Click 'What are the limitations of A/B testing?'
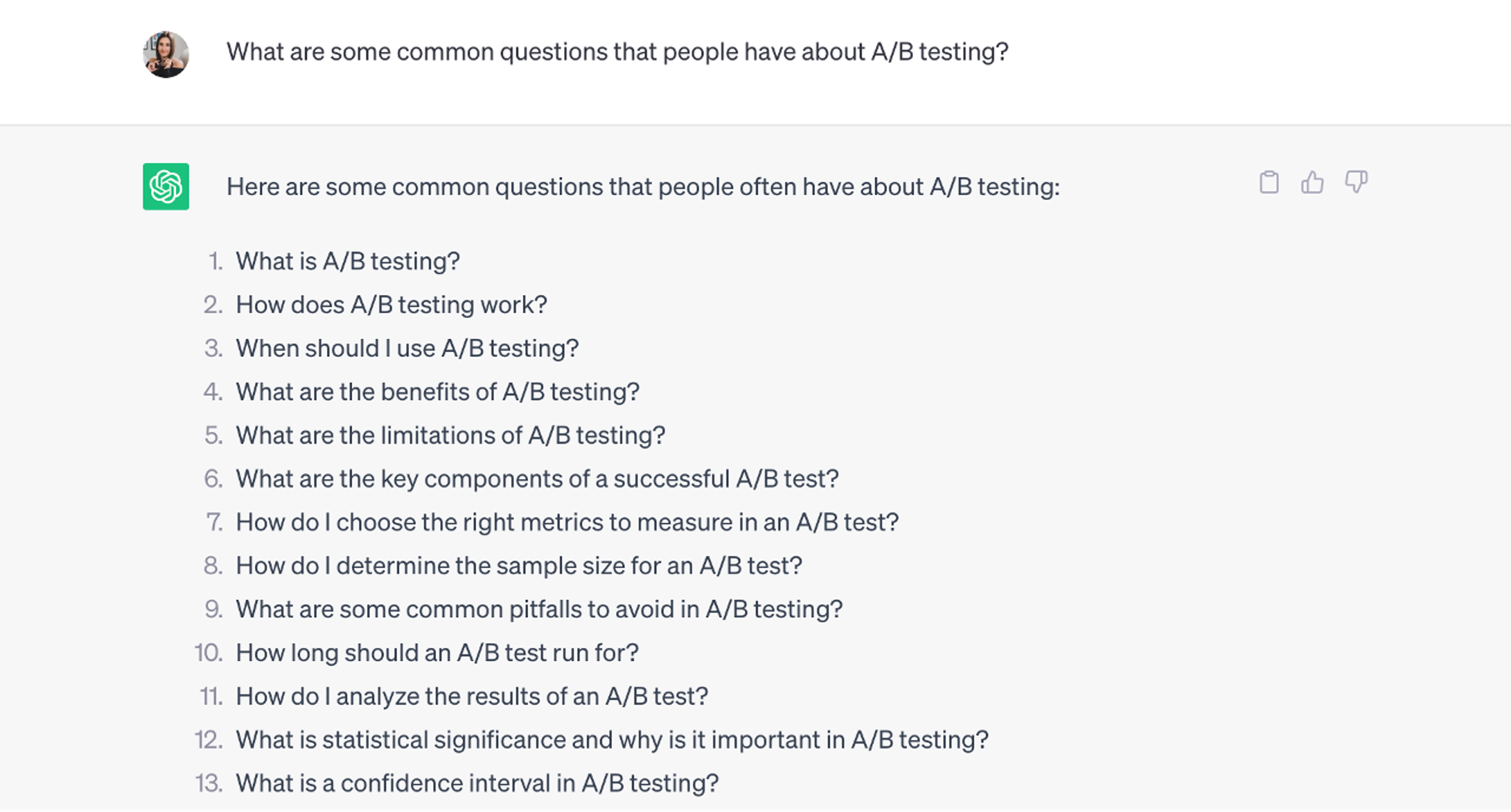The width and height of the screenshot is (1511, 812). (451, 435)
